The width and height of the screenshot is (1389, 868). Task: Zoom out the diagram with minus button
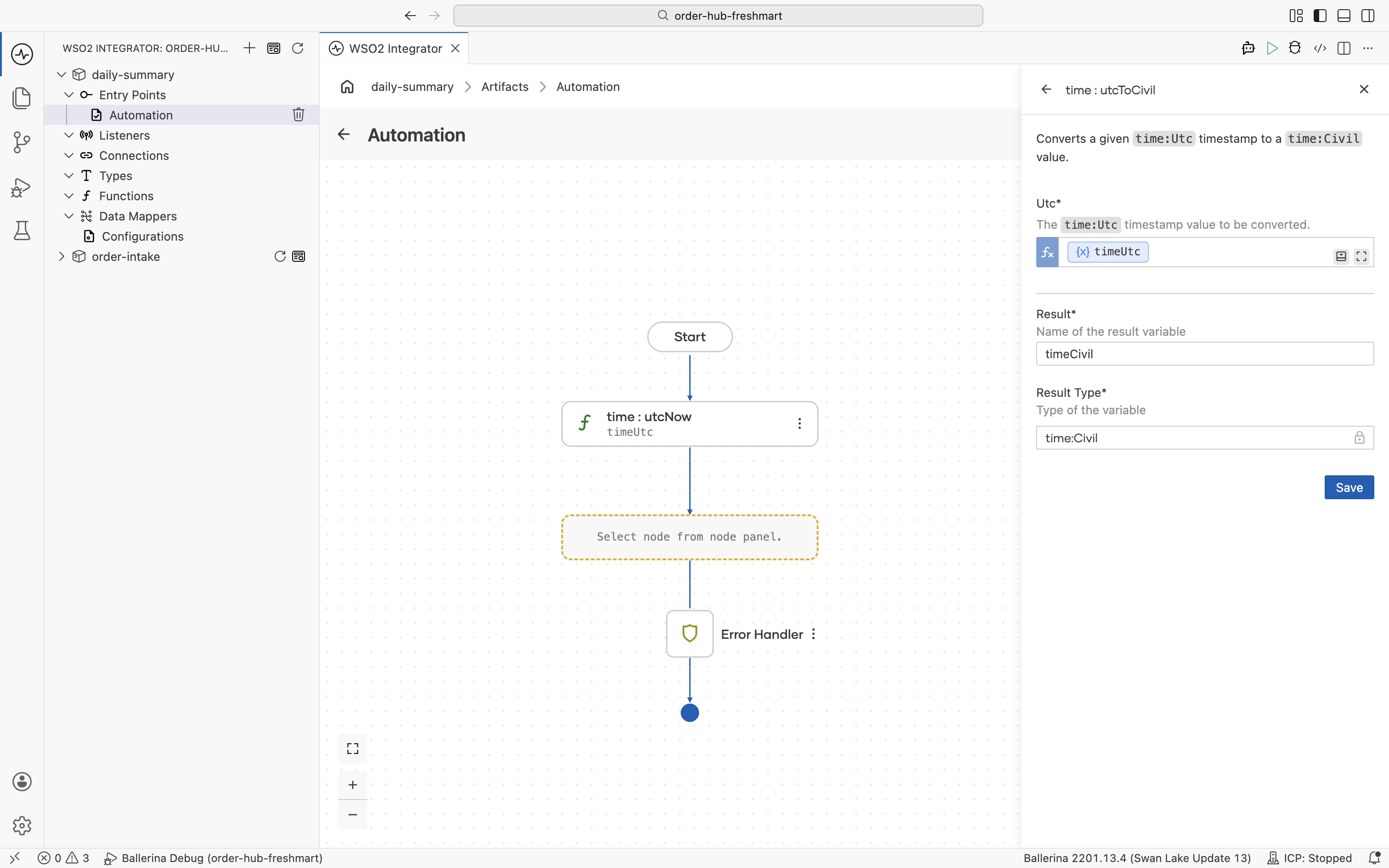352,815
